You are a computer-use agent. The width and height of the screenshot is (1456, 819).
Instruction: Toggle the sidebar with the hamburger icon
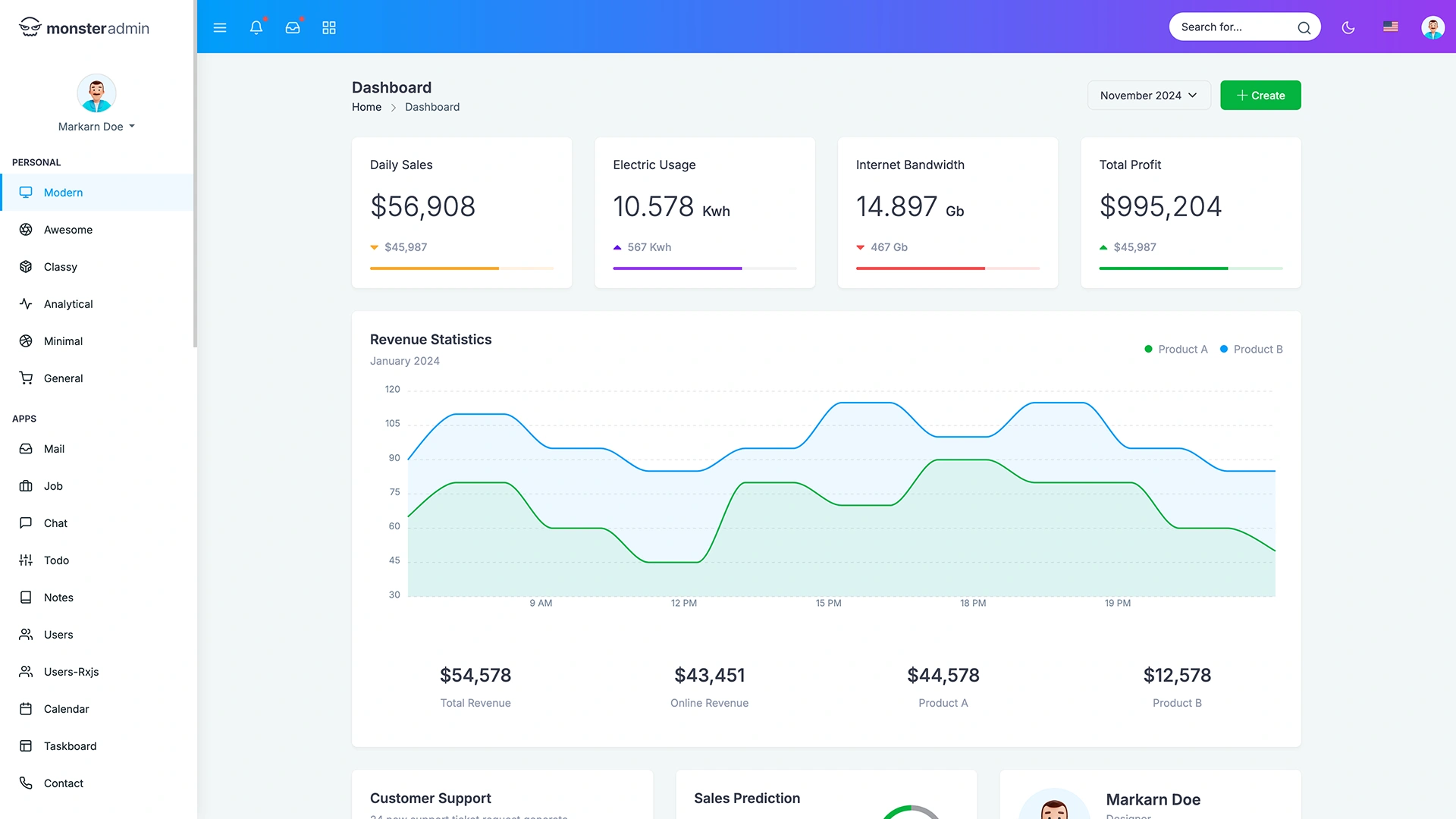220,27
